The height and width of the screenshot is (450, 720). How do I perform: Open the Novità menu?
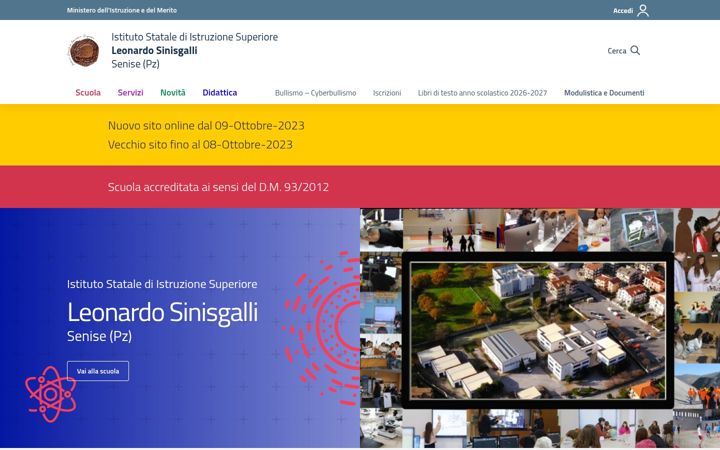(x=173, y=93)
